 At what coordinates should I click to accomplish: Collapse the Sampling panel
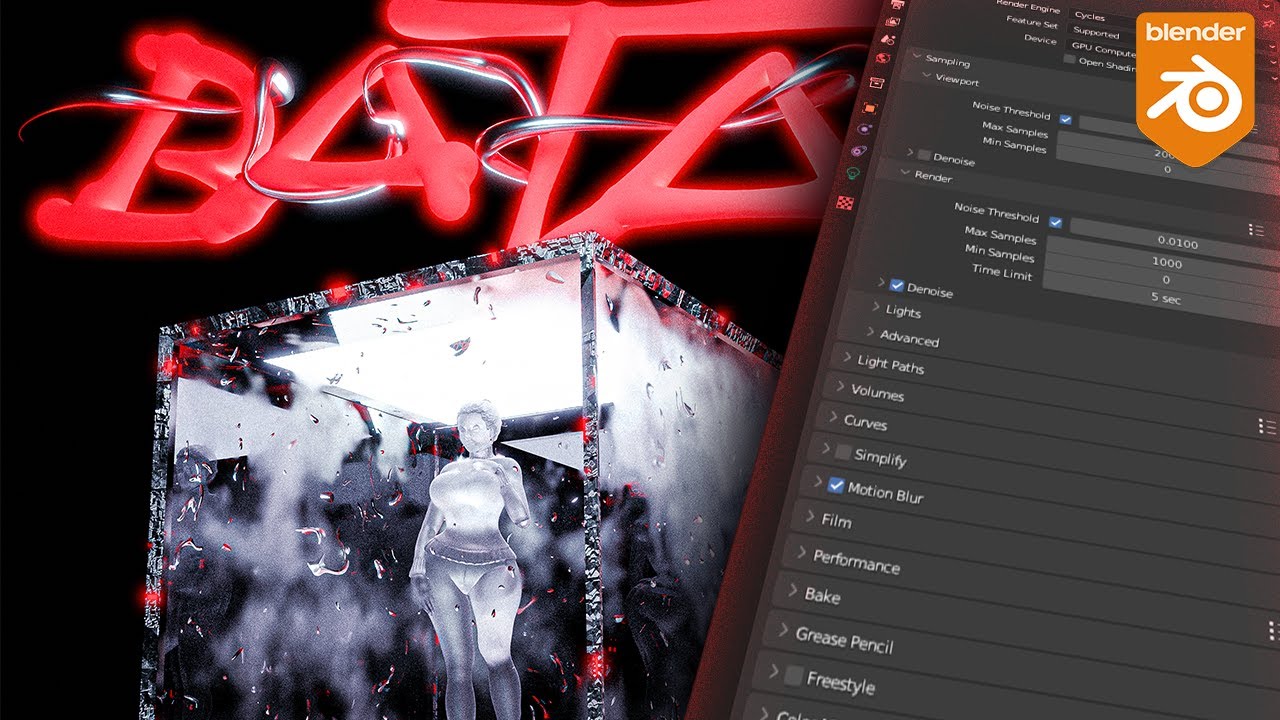pyautogui.click(x=916, y=56)
